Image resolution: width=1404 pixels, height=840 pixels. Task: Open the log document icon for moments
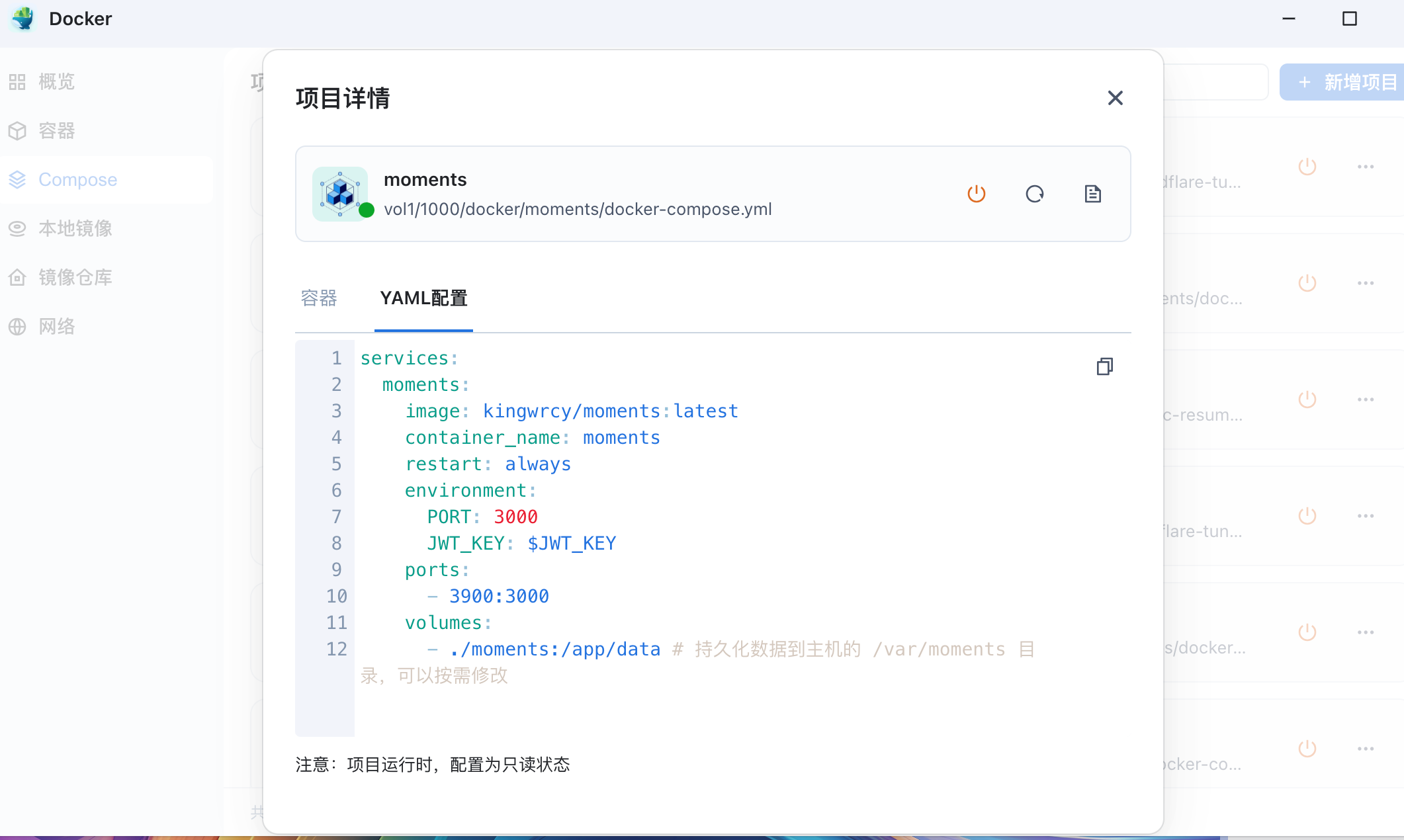click(x=1092, y=194)
